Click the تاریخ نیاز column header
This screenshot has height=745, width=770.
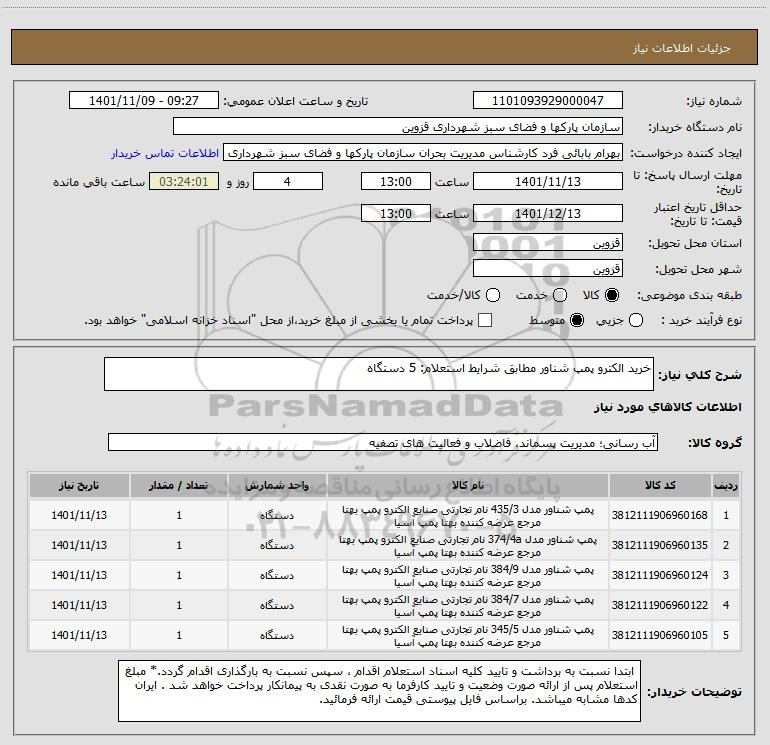click(79, 485)
